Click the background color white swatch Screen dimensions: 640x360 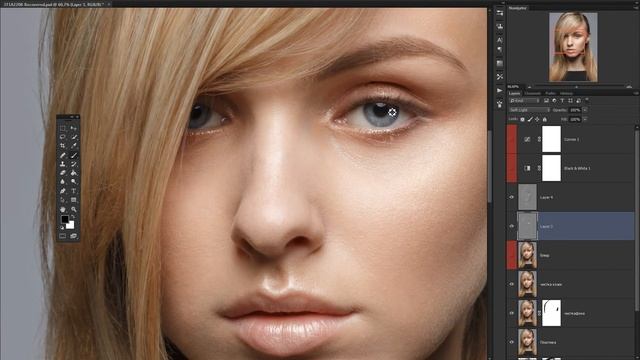(71, 225)
